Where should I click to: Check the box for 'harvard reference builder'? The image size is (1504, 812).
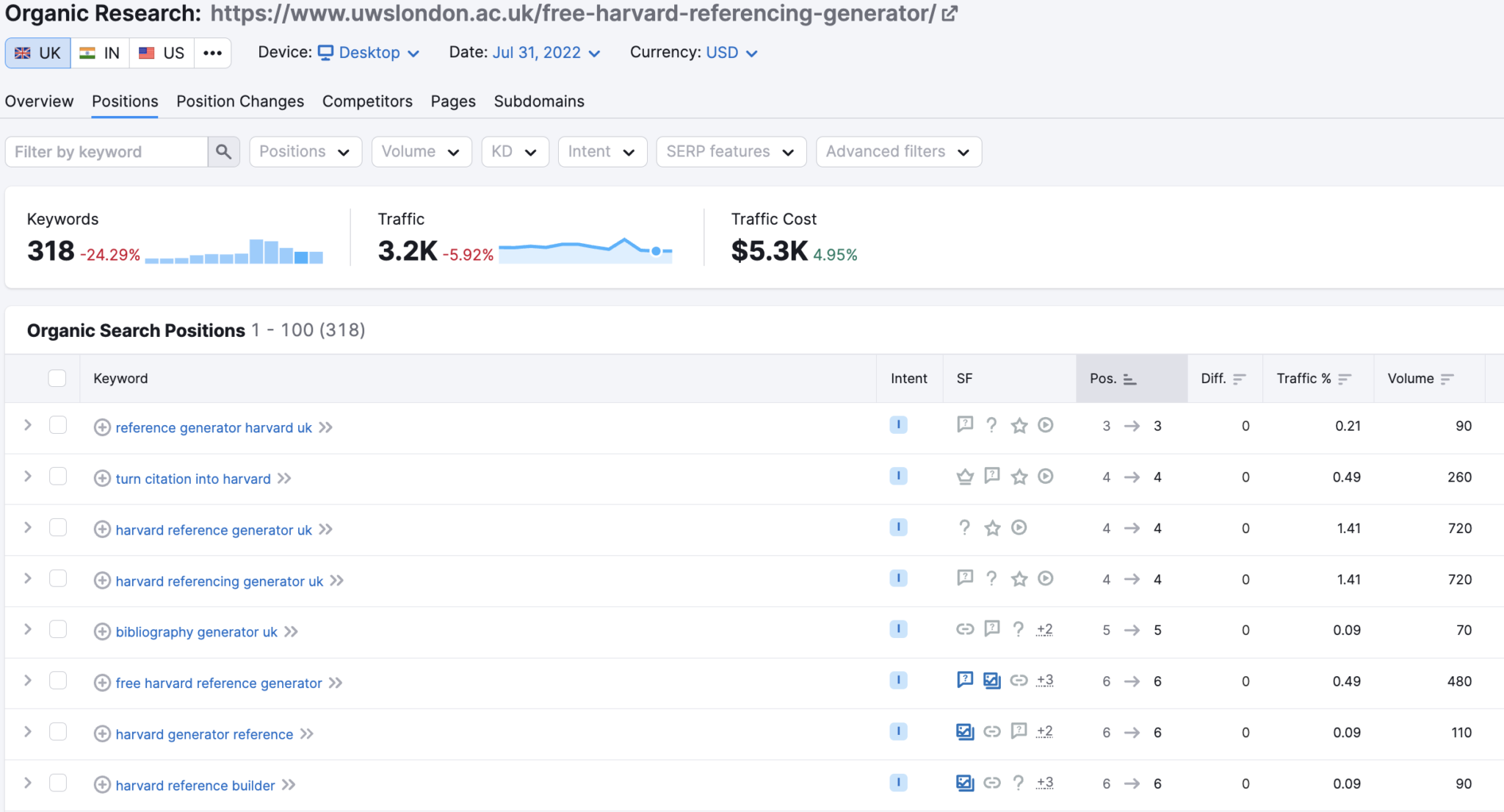58,783
